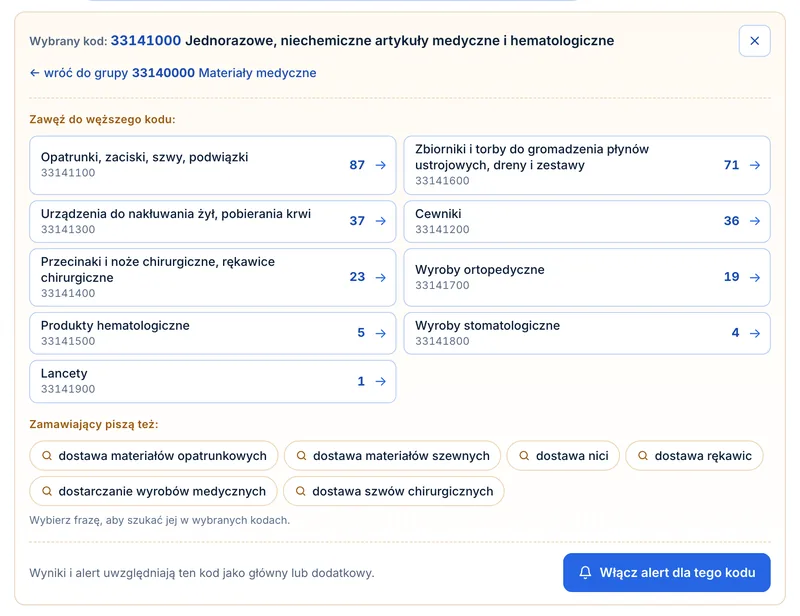
Task: Click the code 33141400 label
Action: (68, 293)
